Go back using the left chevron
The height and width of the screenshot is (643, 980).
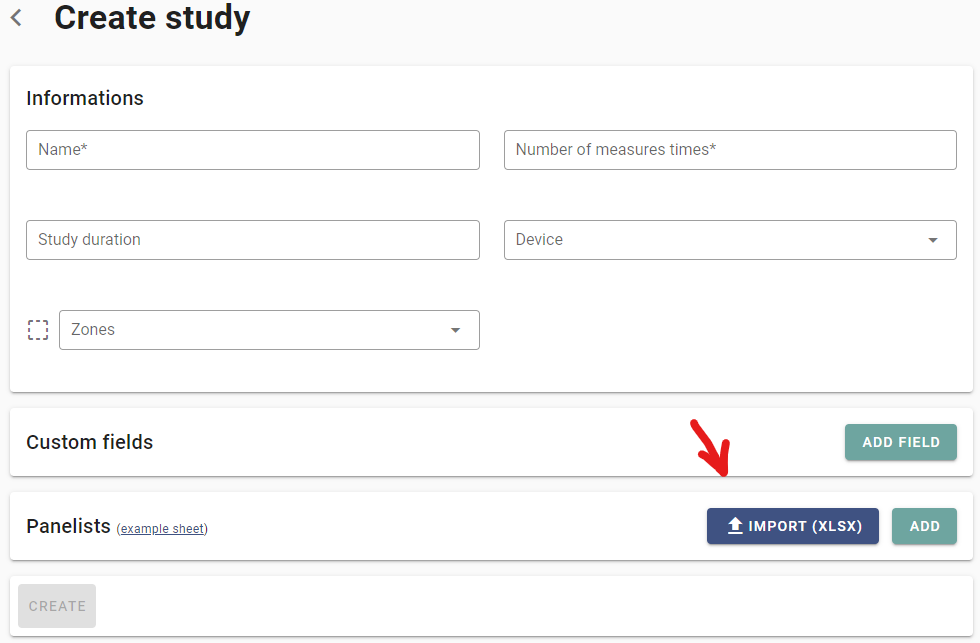coord(16,18)
